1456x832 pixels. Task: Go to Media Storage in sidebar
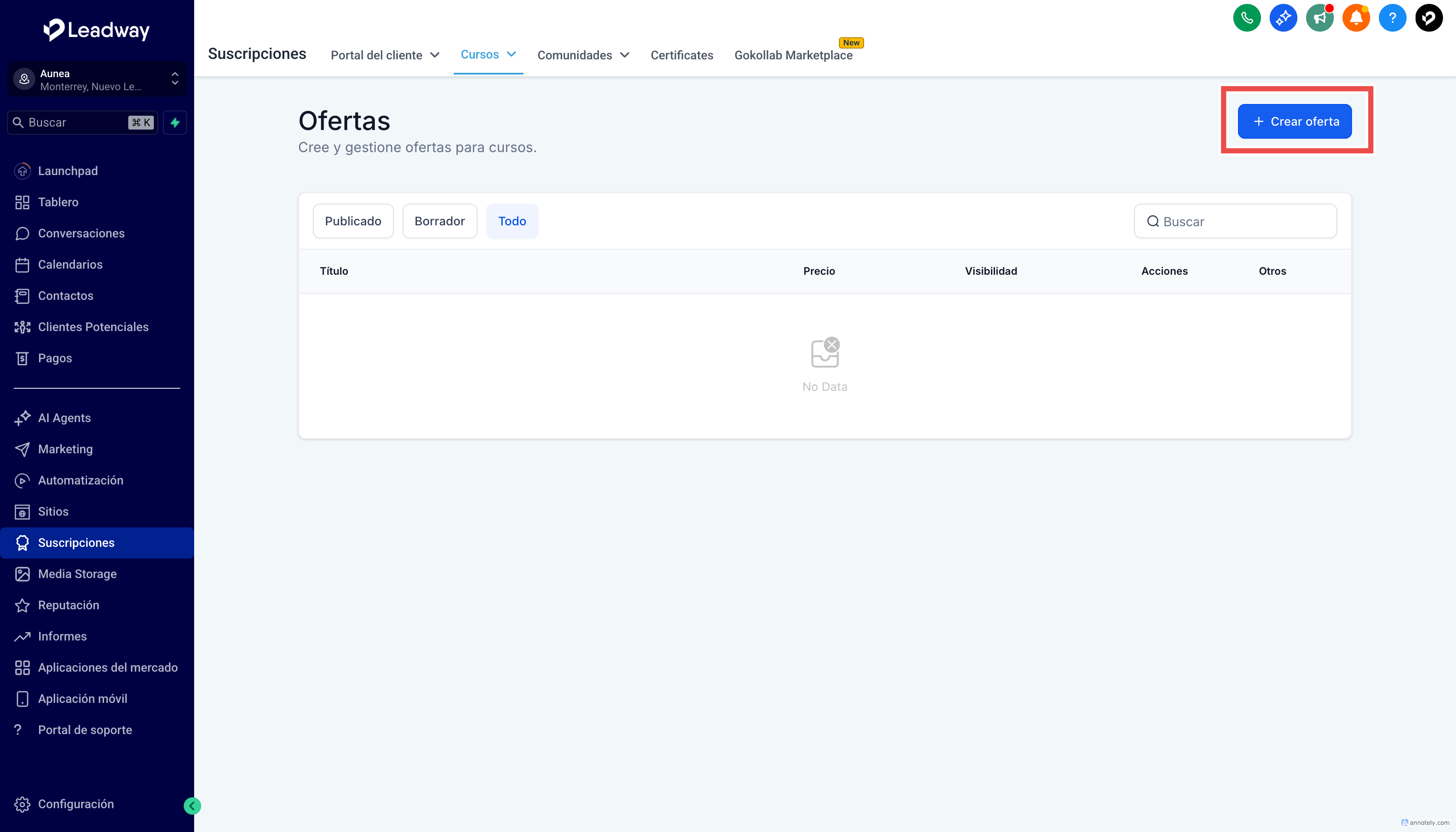[77, 574]
